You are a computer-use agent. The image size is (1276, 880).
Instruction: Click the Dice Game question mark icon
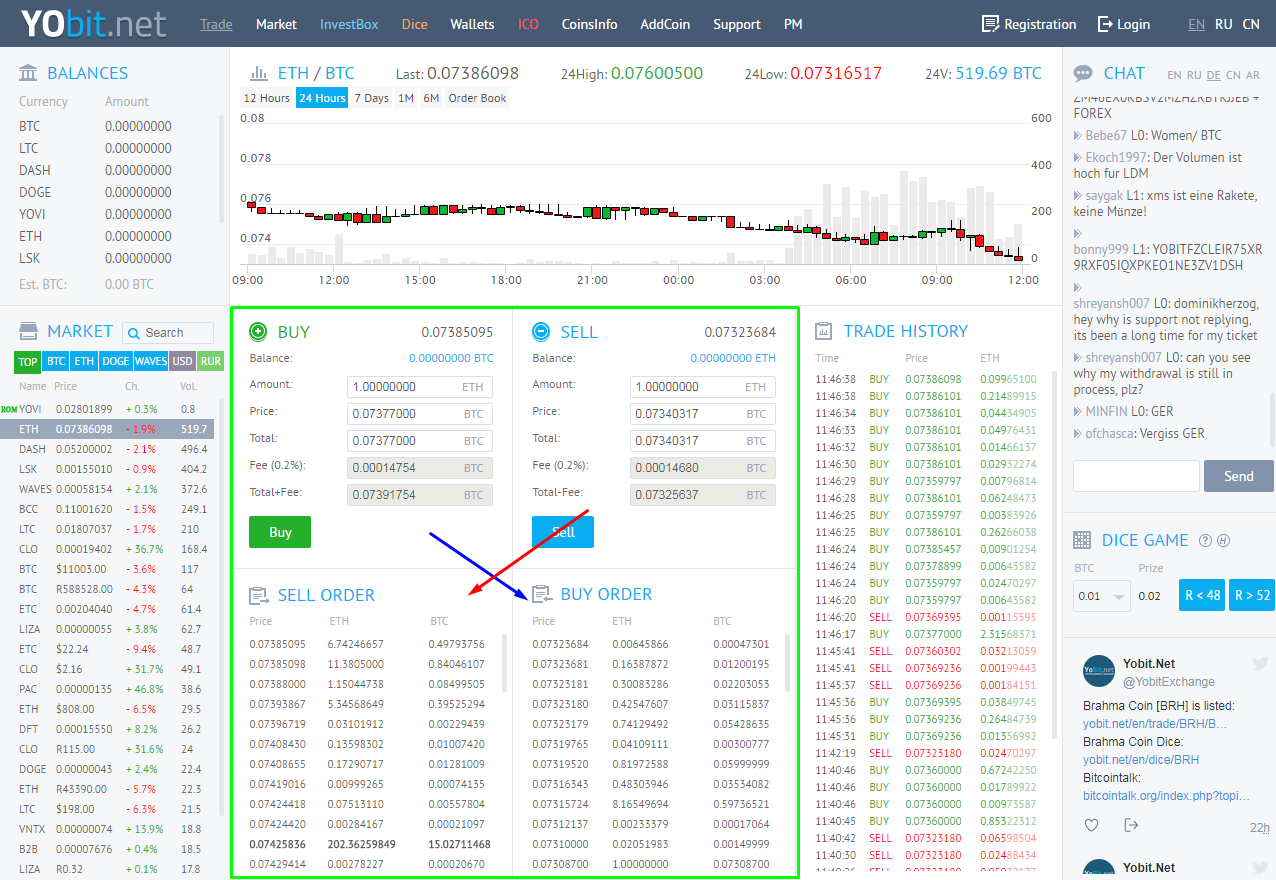click(x=1205, y=540)
